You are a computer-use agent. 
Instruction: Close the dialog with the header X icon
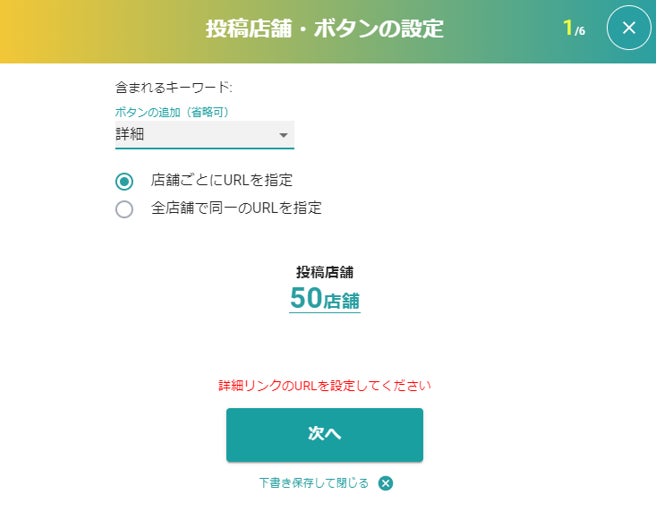[x=629, y=28]
